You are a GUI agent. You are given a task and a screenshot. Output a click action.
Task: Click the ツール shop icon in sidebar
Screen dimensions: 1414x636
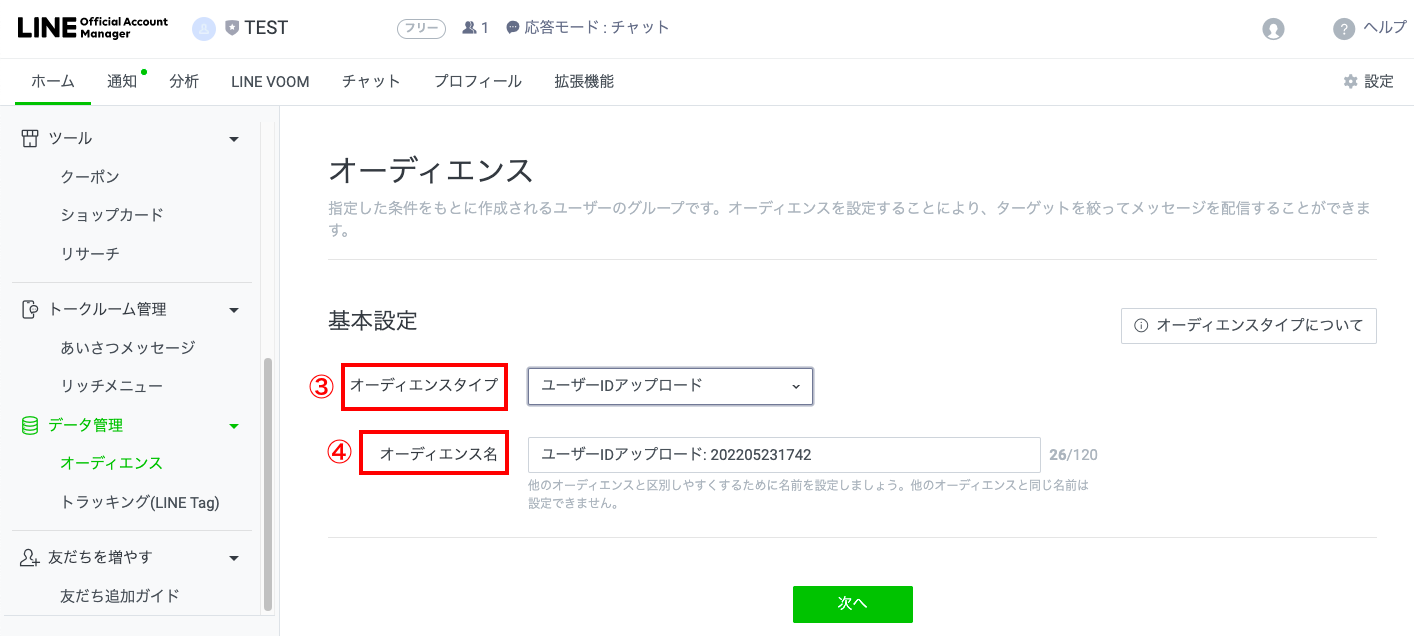(30, 138)
